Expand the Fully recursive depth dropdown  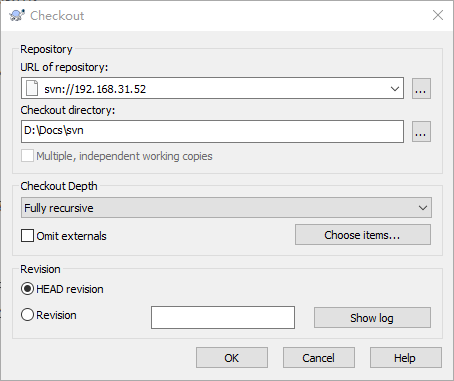[226, 208]
